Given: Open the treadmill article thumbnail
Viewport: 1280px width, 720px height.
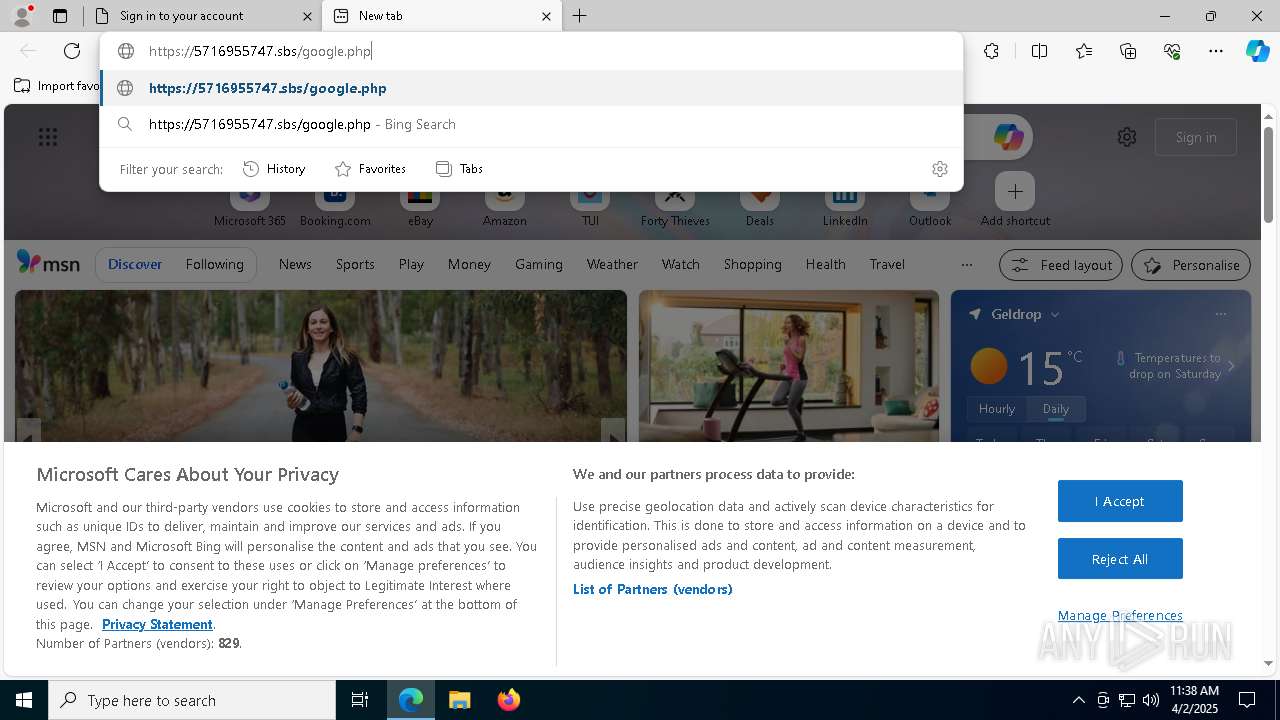Looking at the screenshot, I should pos(789,365).
